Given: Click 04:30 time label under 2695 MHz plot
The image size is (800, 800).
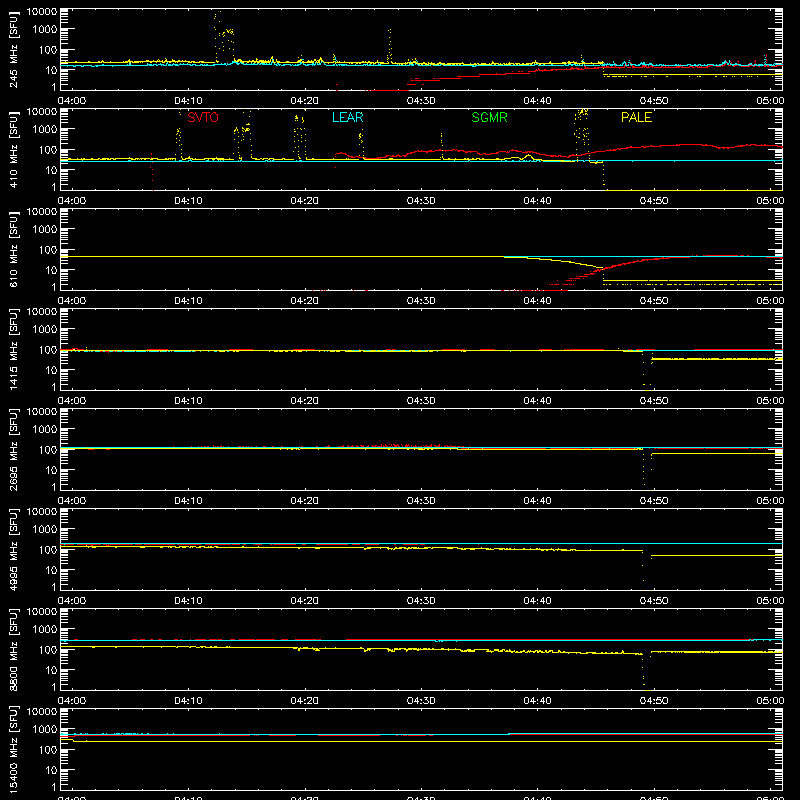Looking at the screenshot, I should click(x=421, y=501).
